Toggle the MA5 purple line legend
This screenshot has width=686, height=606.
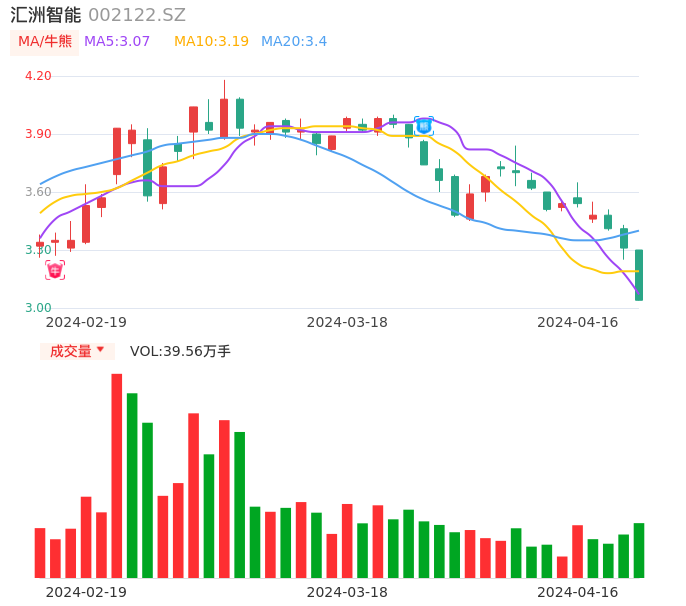[x=117, y=42]
